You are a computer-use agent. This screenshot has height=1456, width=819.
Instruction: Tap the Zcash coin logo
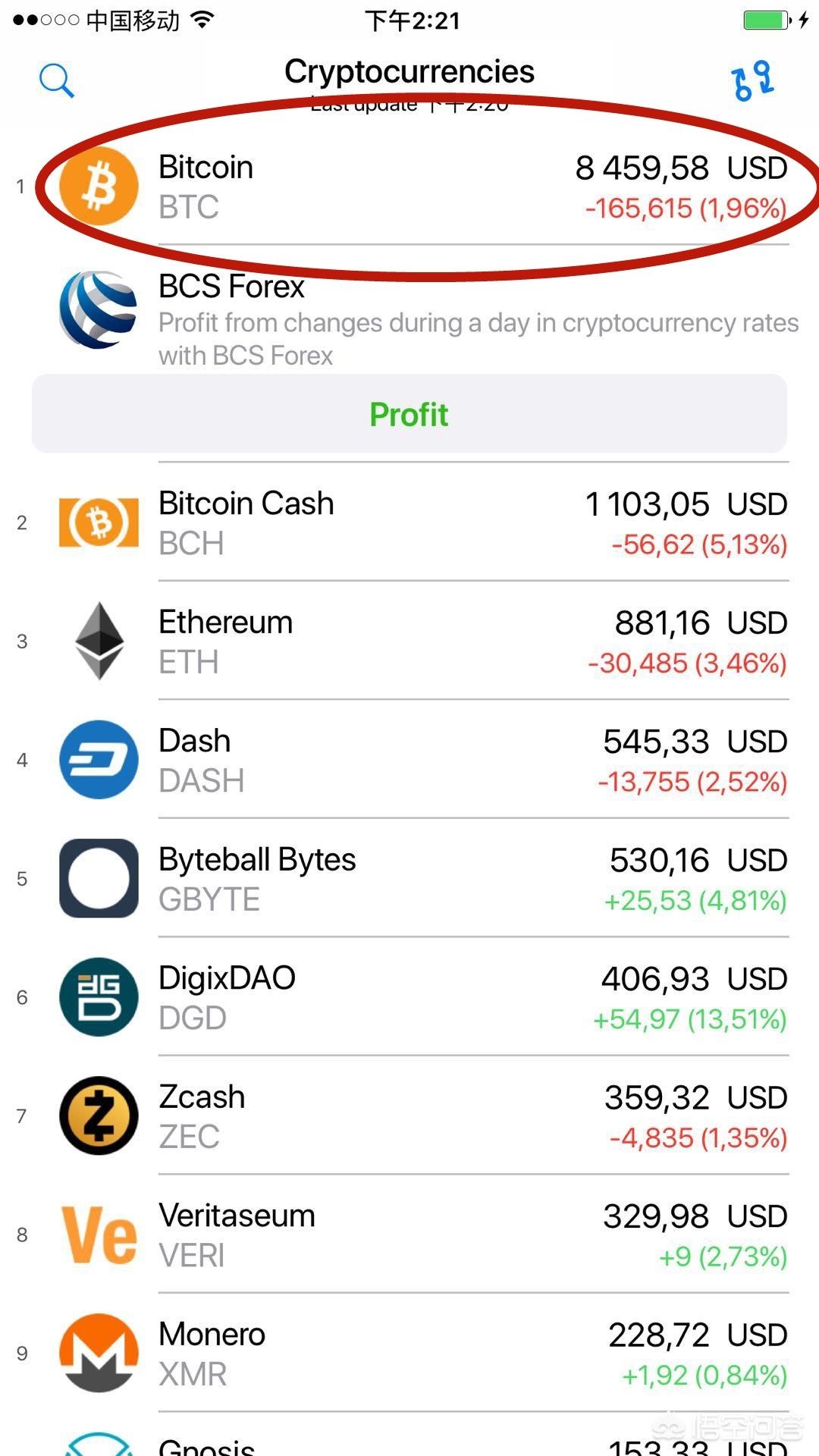(99, 1116)
